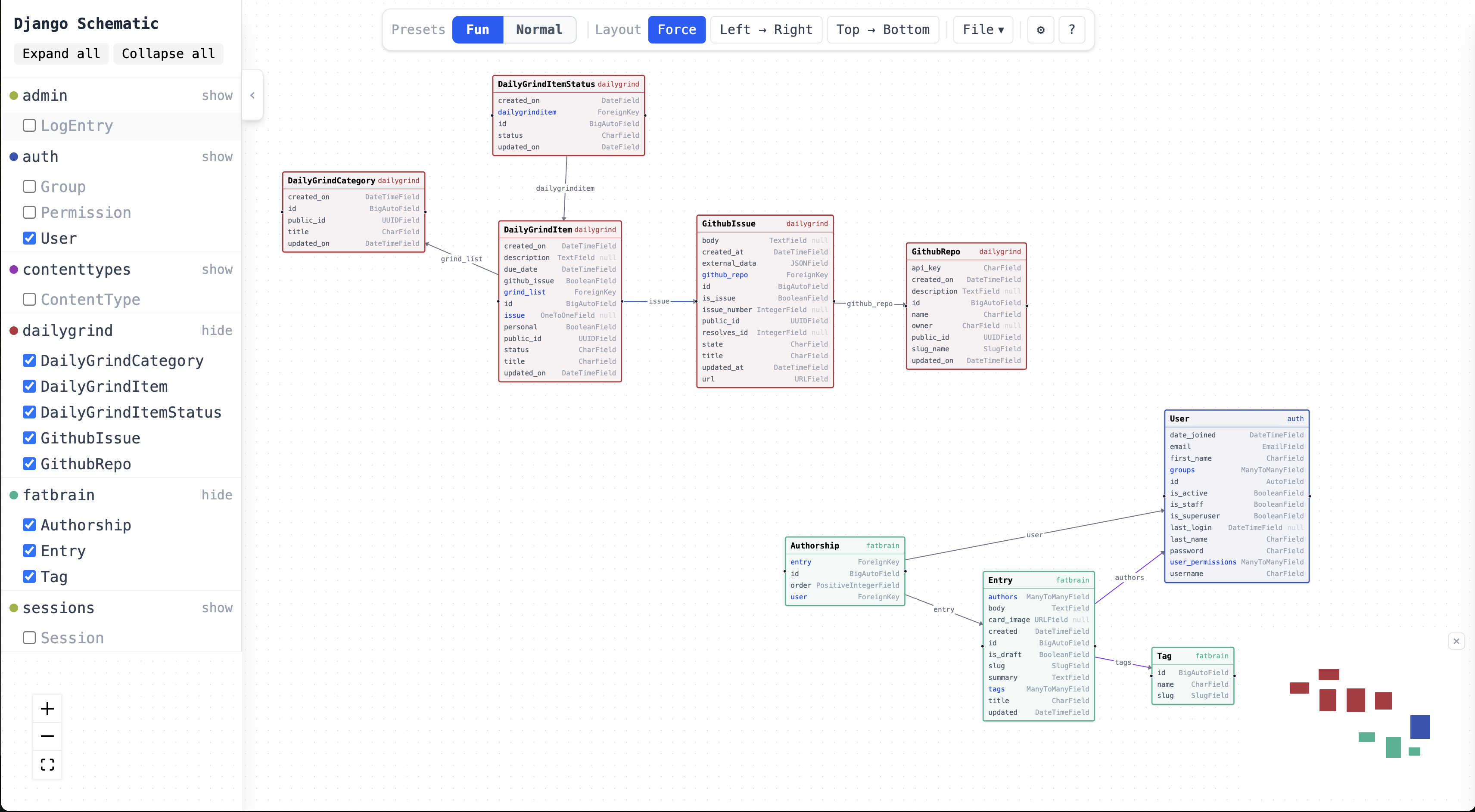This screenshot has width=1475, height=812.
Task: Click the fit view icon
Action: coord(47,765)
